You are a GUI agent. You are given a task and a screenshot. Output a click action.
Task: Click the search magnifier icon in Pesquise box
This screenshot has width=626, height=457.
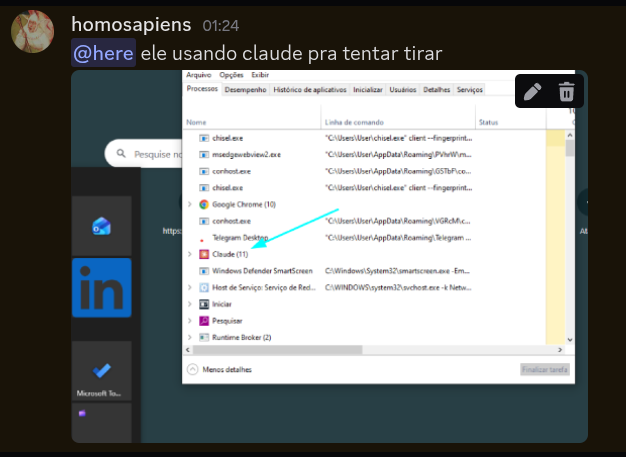point(121,153)
